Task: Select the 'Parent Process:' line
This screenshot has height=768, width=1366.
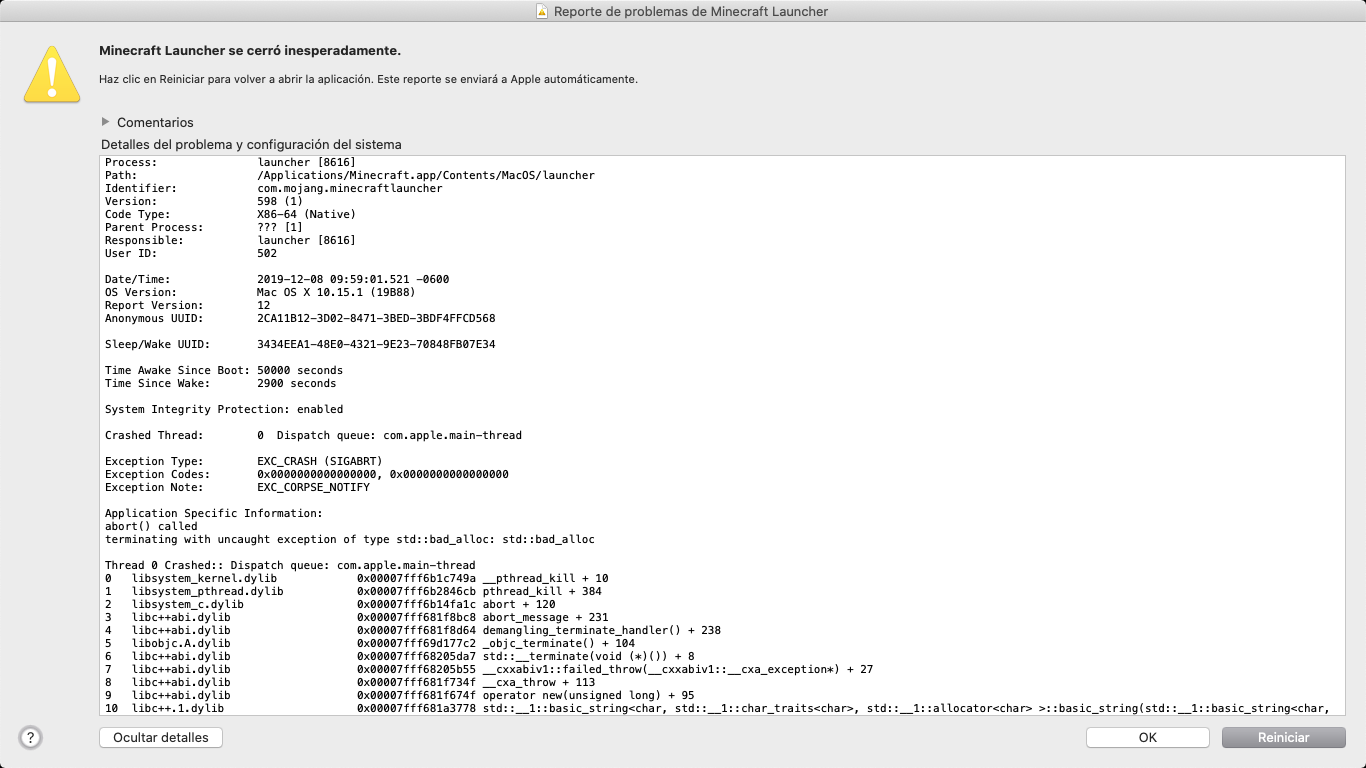Action: [204, 227]
